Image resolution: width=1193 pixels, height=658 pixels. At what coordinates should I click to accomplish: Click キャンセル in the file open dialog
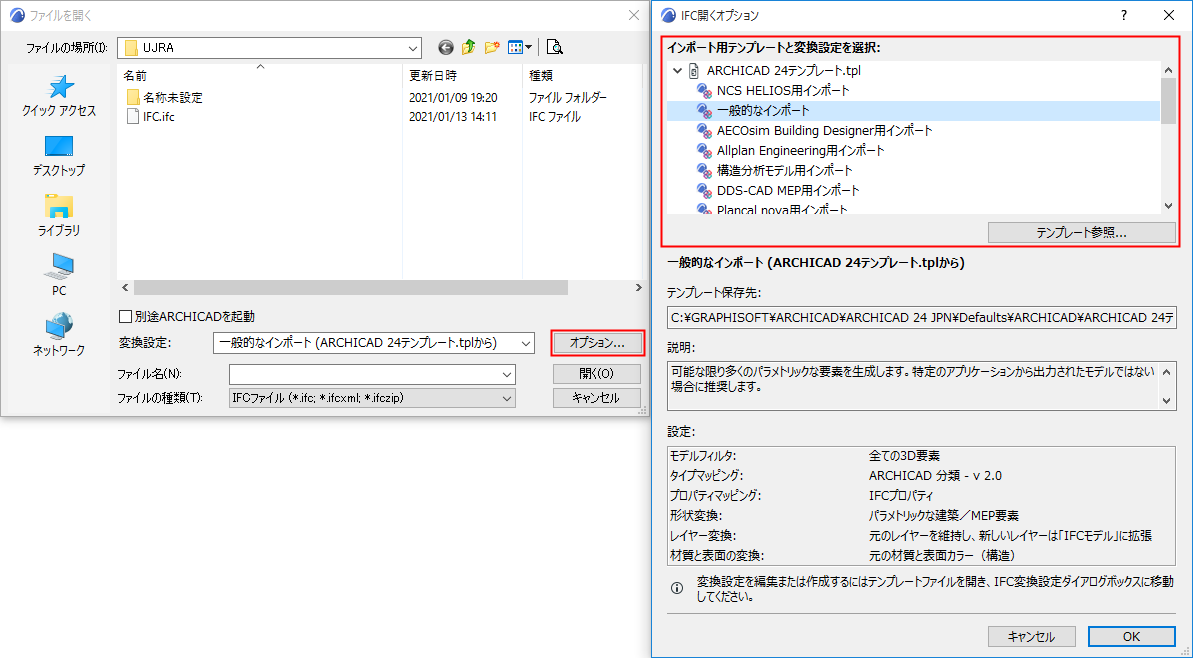(596, 398)
